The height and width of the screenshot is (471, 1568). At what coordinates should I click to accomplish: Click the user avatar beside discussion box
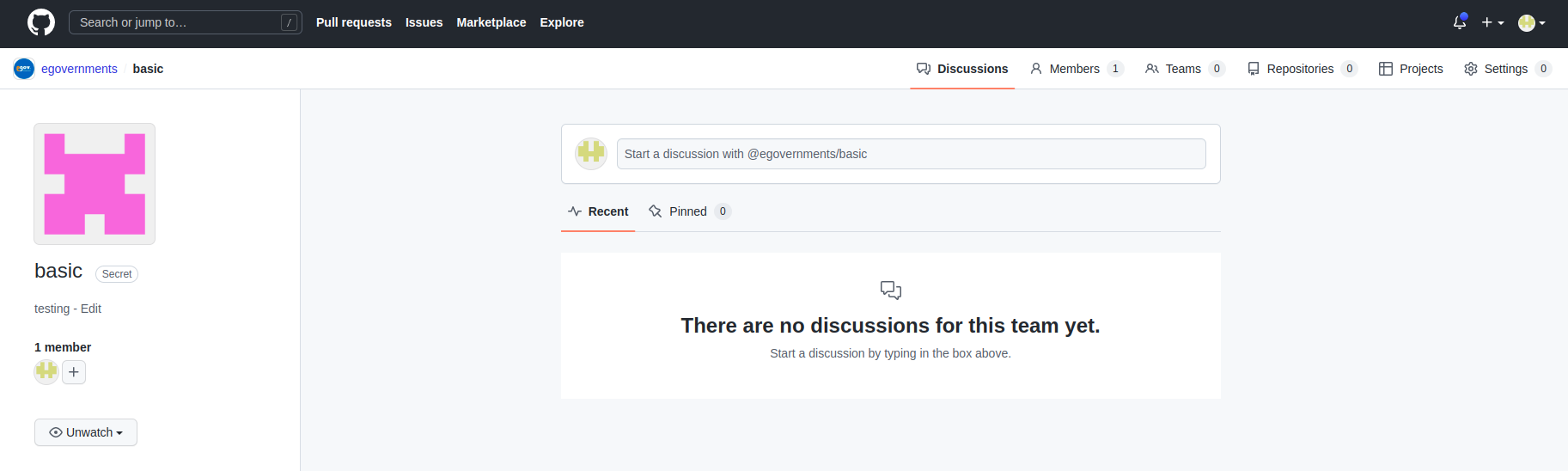(x=591, y=154)
